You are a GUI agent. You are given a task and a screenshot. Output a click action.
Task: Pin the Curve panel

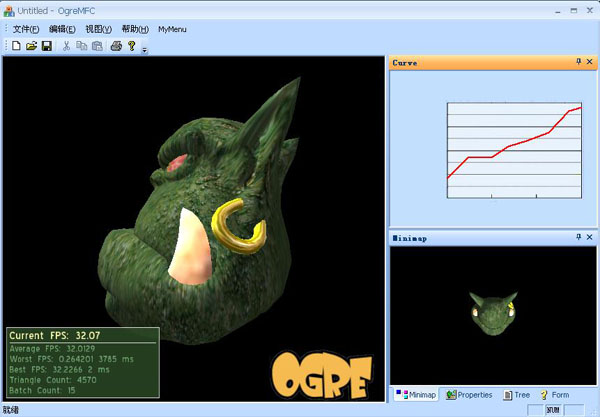coord(579,62)
